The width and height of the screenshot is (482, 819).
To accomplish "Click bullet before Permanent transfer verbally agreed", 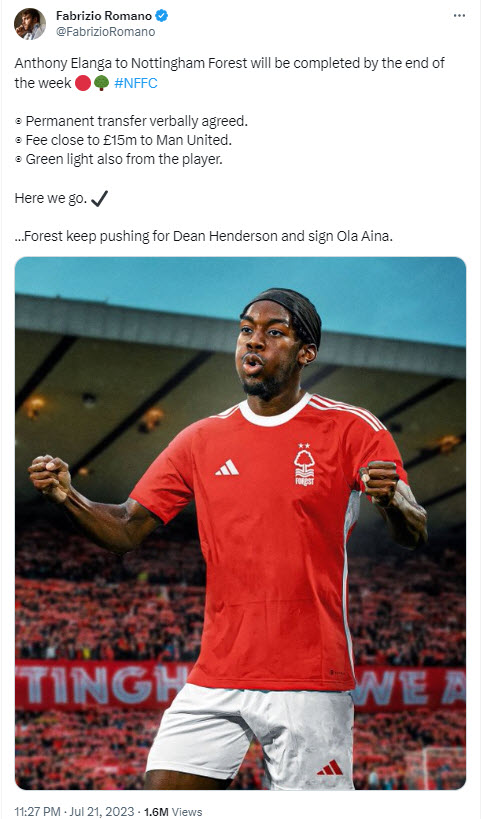I will coord(19,122).
